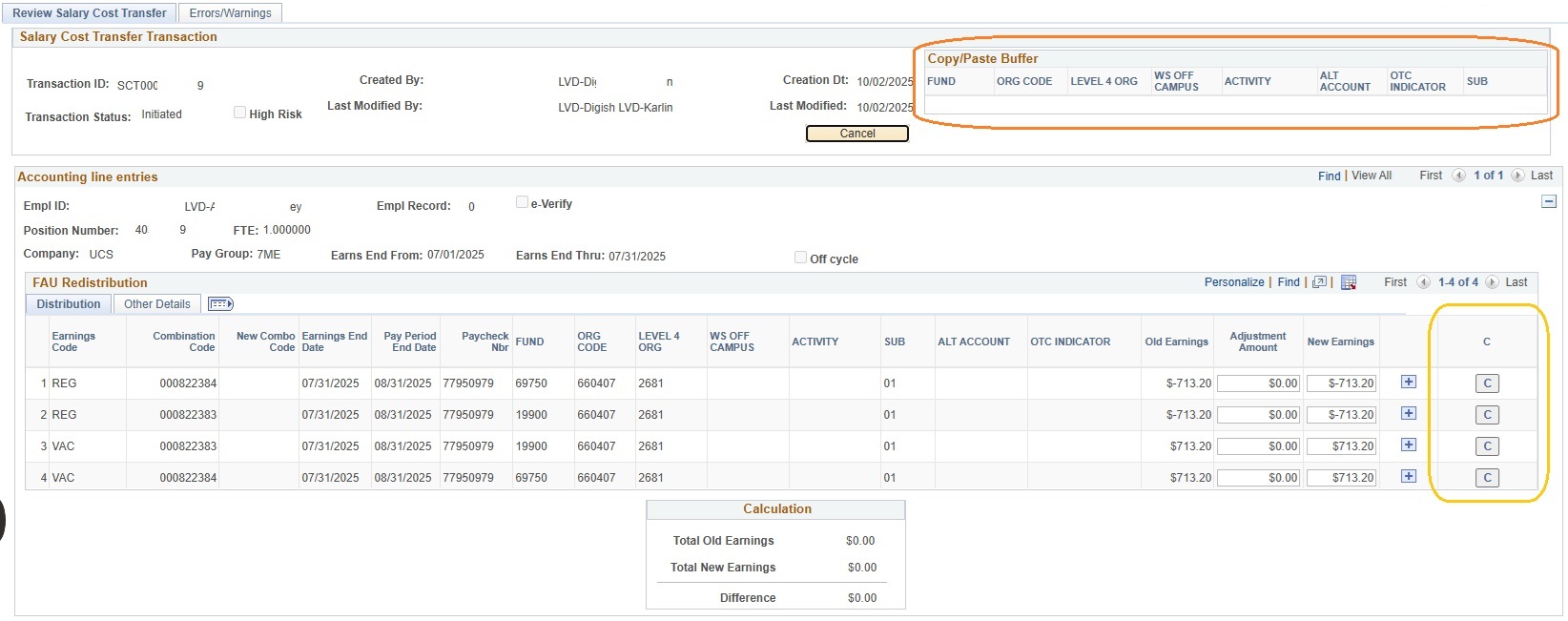
Task: Open FAU grid in new window icon
Action: pos(1319,282)
